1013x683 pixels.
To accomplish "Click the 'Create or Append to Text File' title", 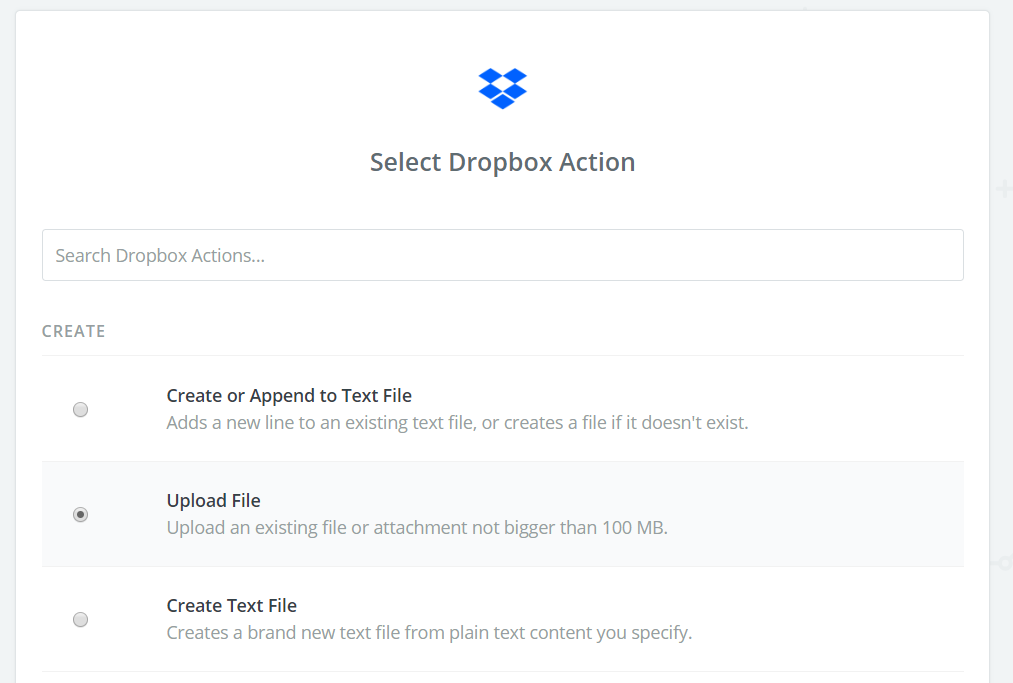I will 289,395.
